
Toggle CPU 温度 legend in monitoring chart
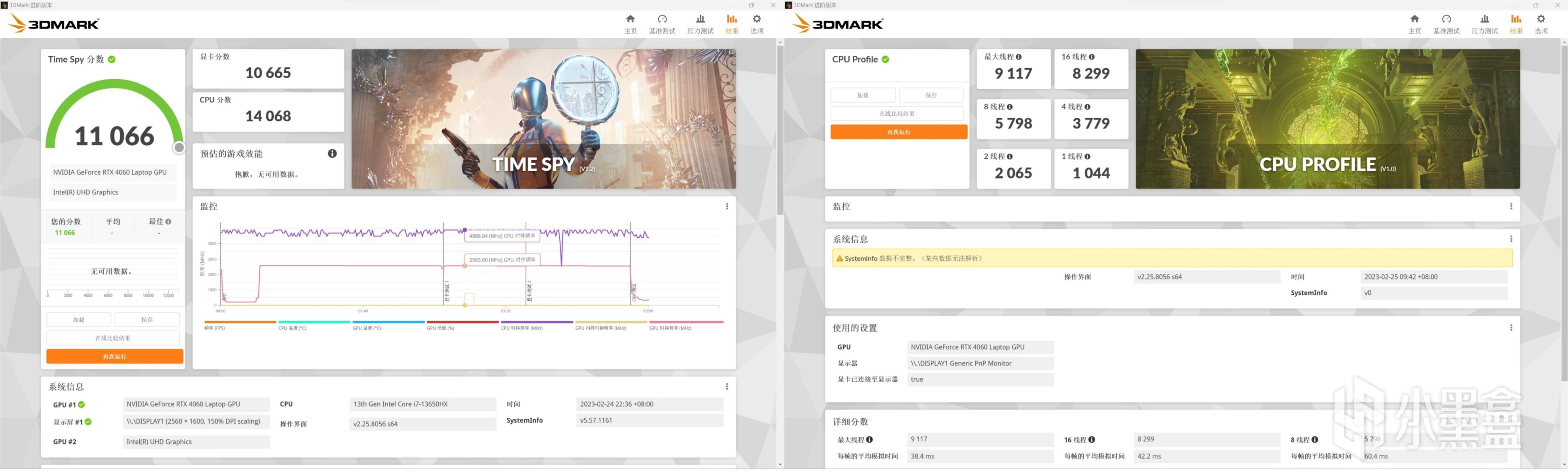pos(293,328)
